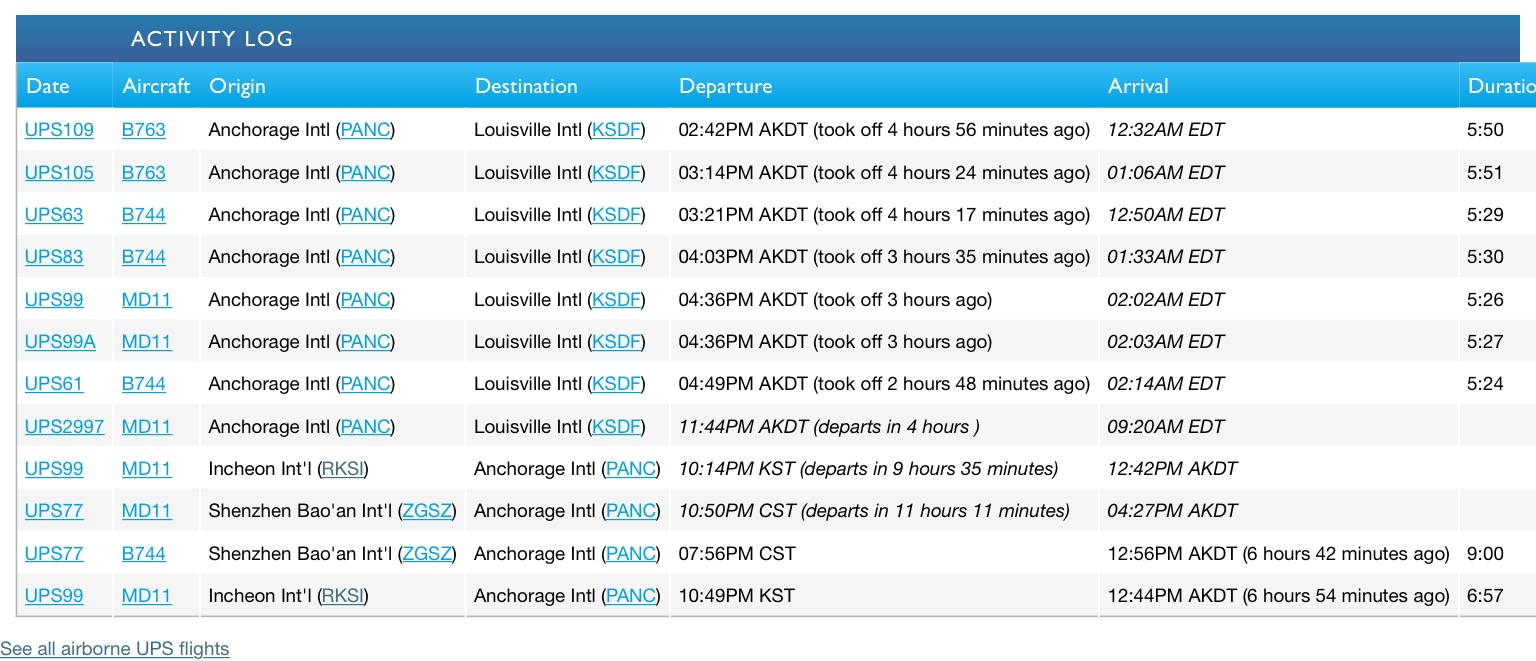Open the UPS109 flight link
Viewport: 1536px width, 661px height.
tap(59, 130)
